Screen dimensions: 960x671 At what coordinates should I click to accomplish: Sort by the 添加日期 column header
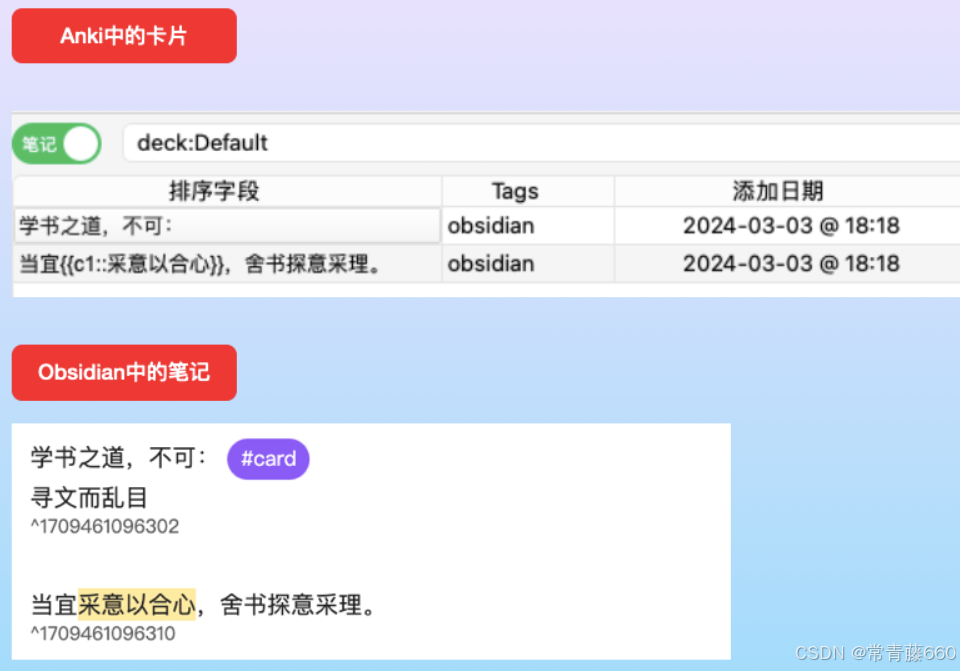(x=787, y=192)
